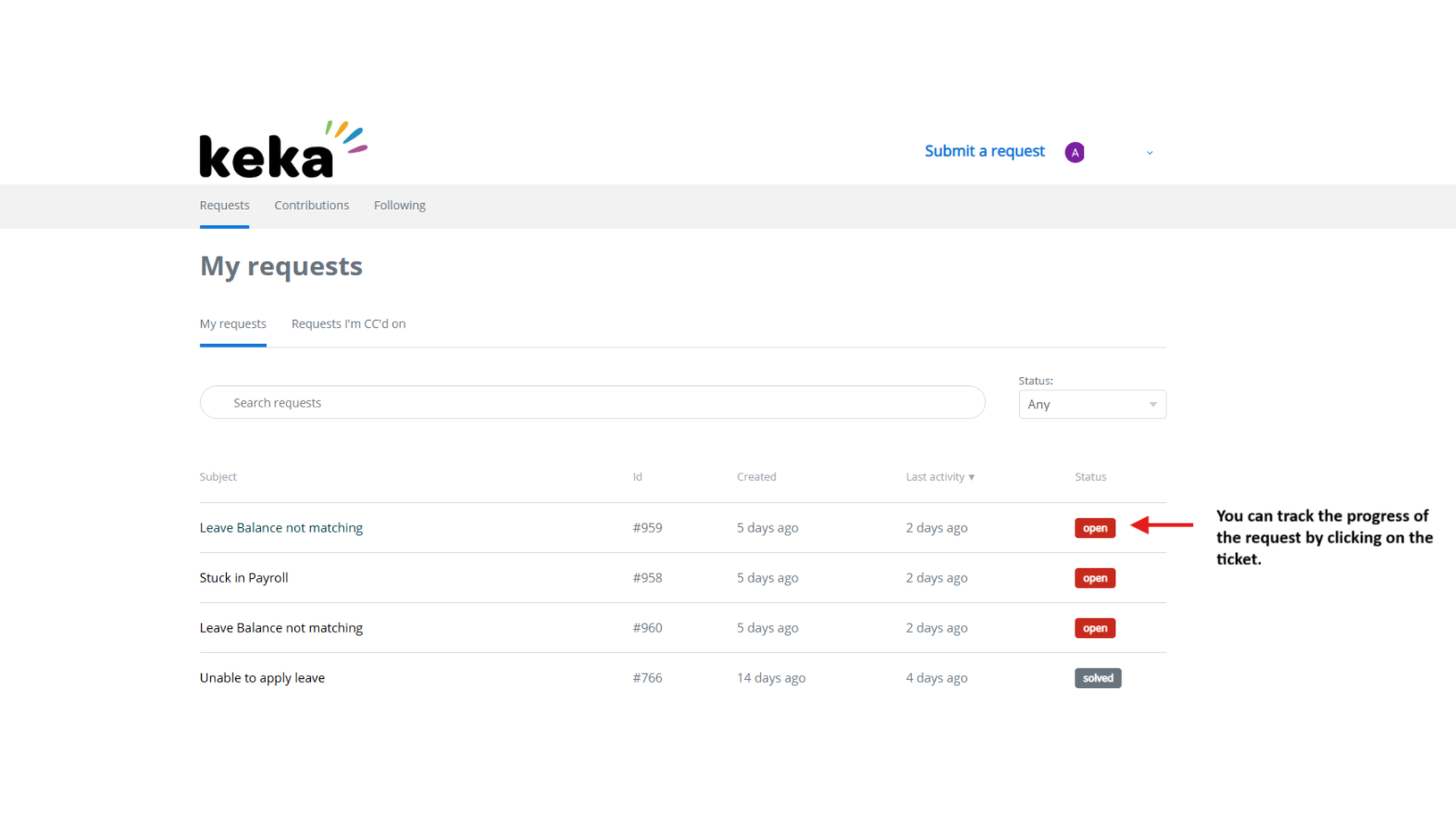Open the Stuck in Payroll request

243,578
